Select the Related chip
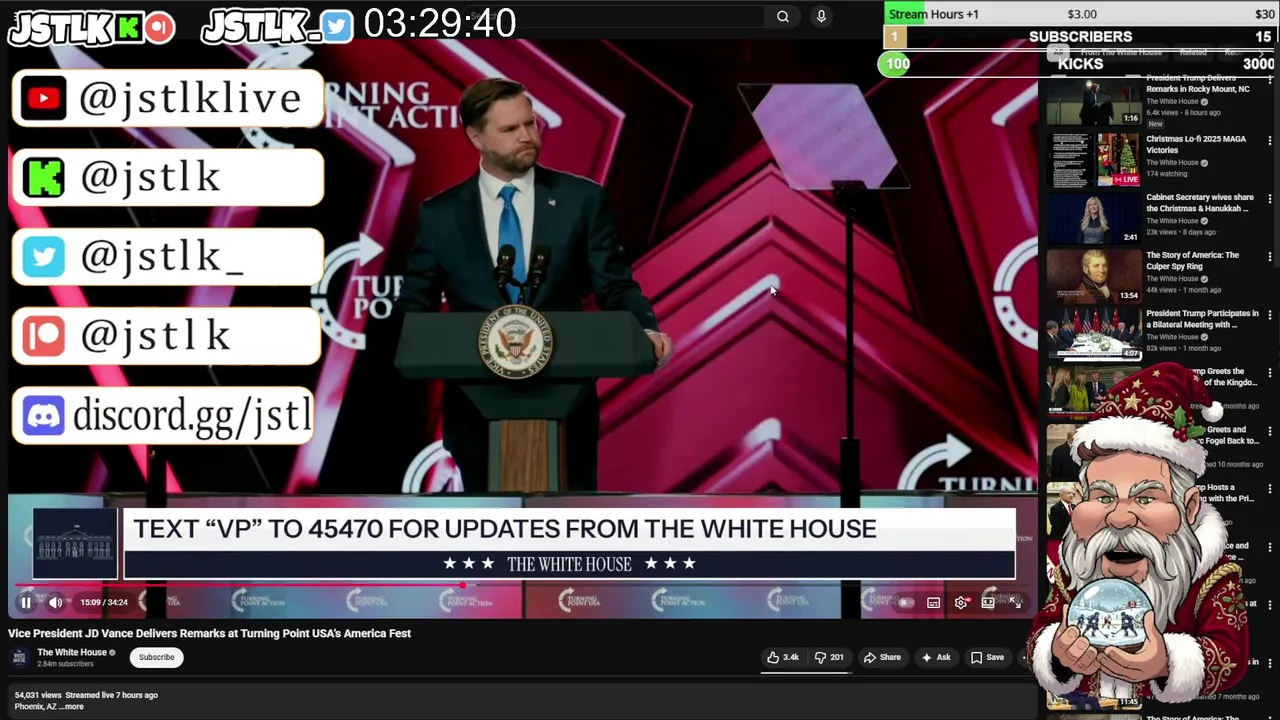This screenshot has height=720, width=1280. [1193, 52]
